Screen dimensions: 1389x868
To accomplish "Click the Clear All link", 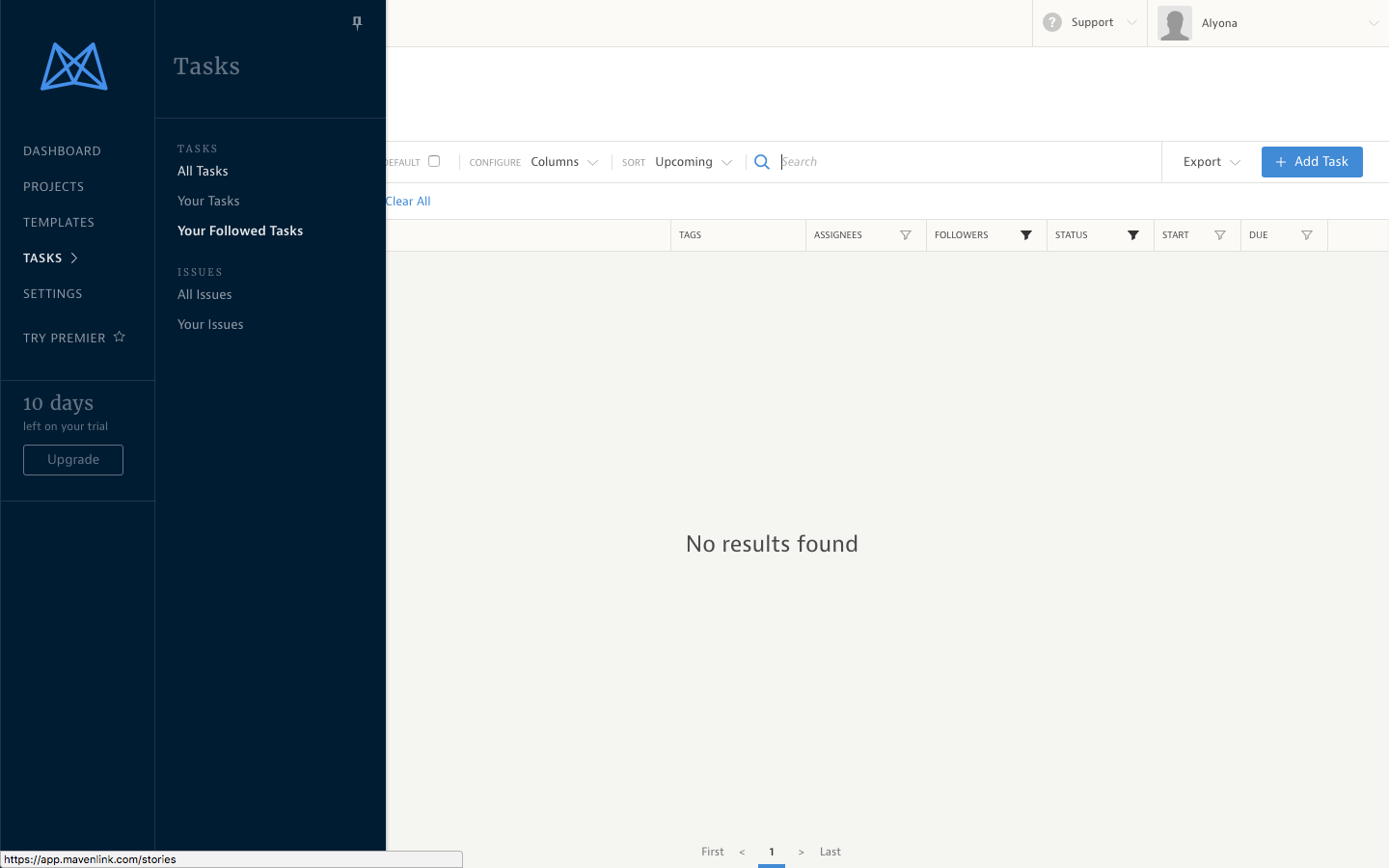I will click(x=409, y=202).
